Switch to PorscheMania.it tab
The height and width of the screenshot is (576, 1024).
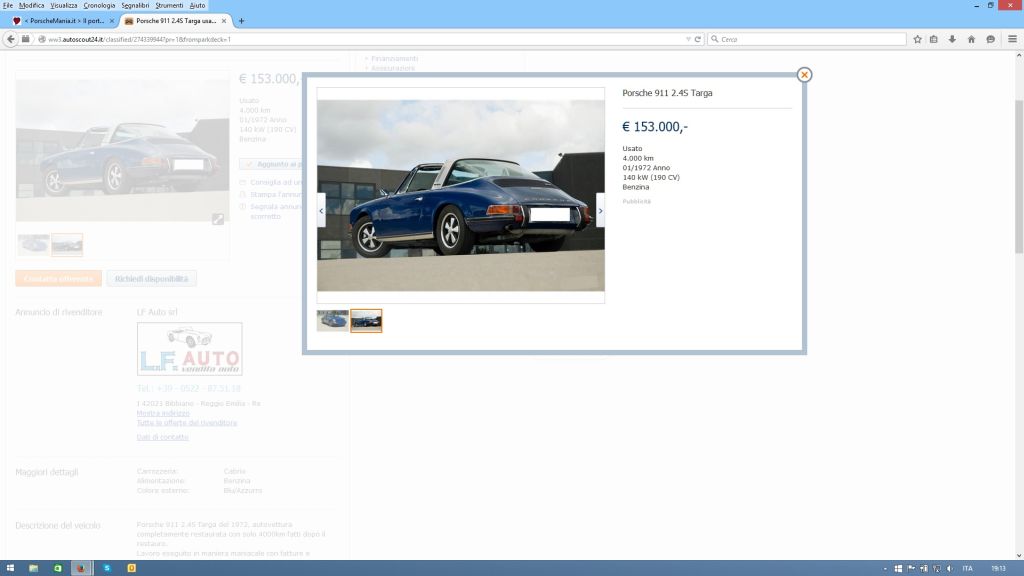click(x=63, y=21)
